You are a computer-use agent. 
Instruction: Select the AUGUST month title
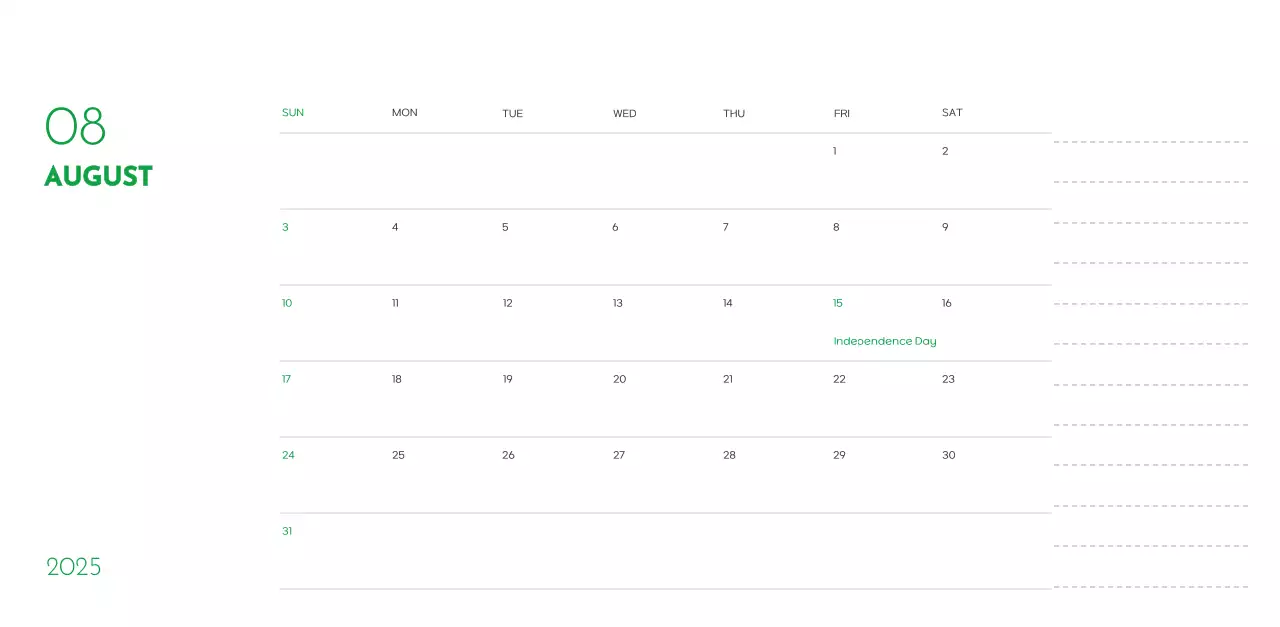pos(97,176)
